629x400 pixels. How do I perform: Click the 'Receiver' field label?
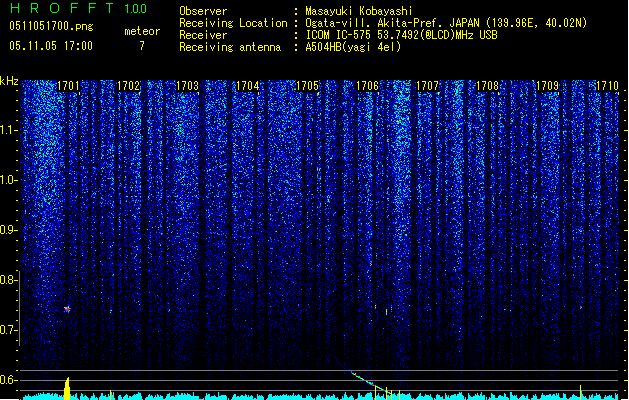point(203,35)
